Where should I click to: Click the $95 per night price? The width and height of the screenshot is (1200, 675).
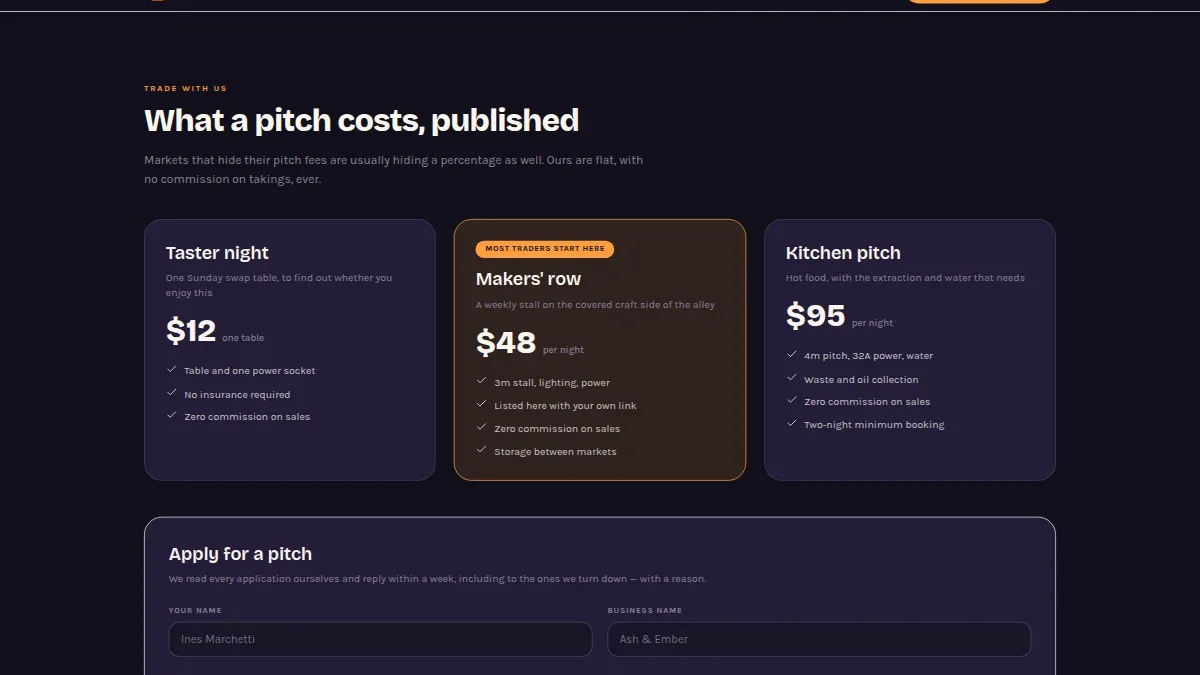click(840, 316)
